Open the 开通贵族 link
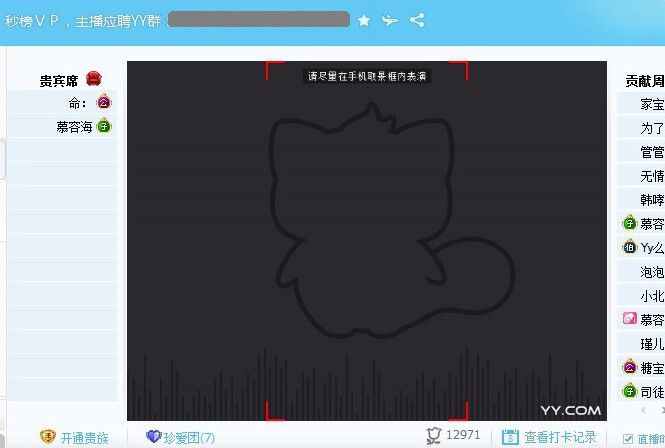665x448 pixels. [x=84, y=438]
